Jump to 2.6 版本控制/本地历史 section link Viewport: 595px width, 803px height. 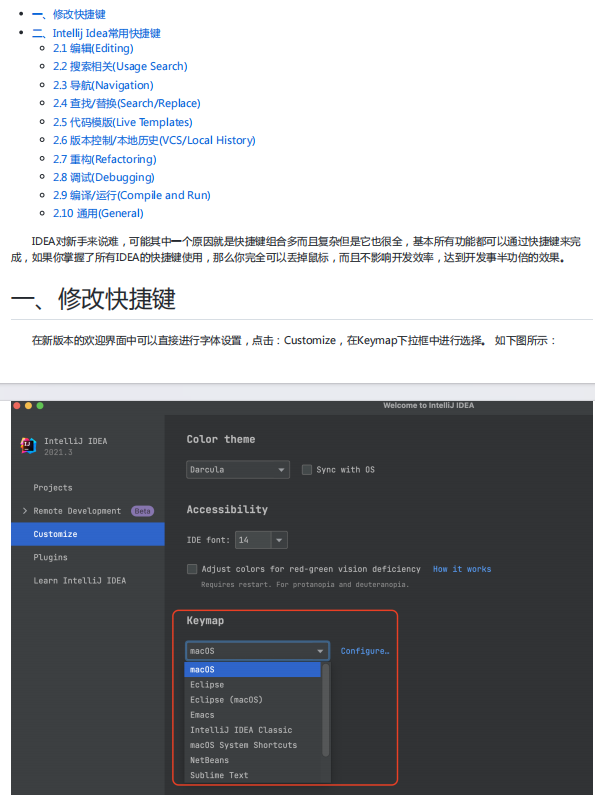[154, 140]
